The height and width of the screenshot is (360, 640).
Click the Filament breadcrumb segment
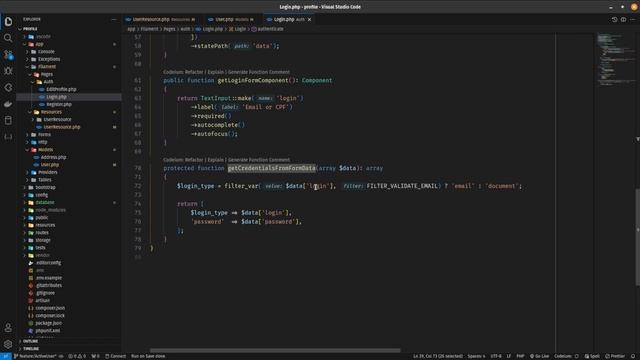(x=149, y=29)
